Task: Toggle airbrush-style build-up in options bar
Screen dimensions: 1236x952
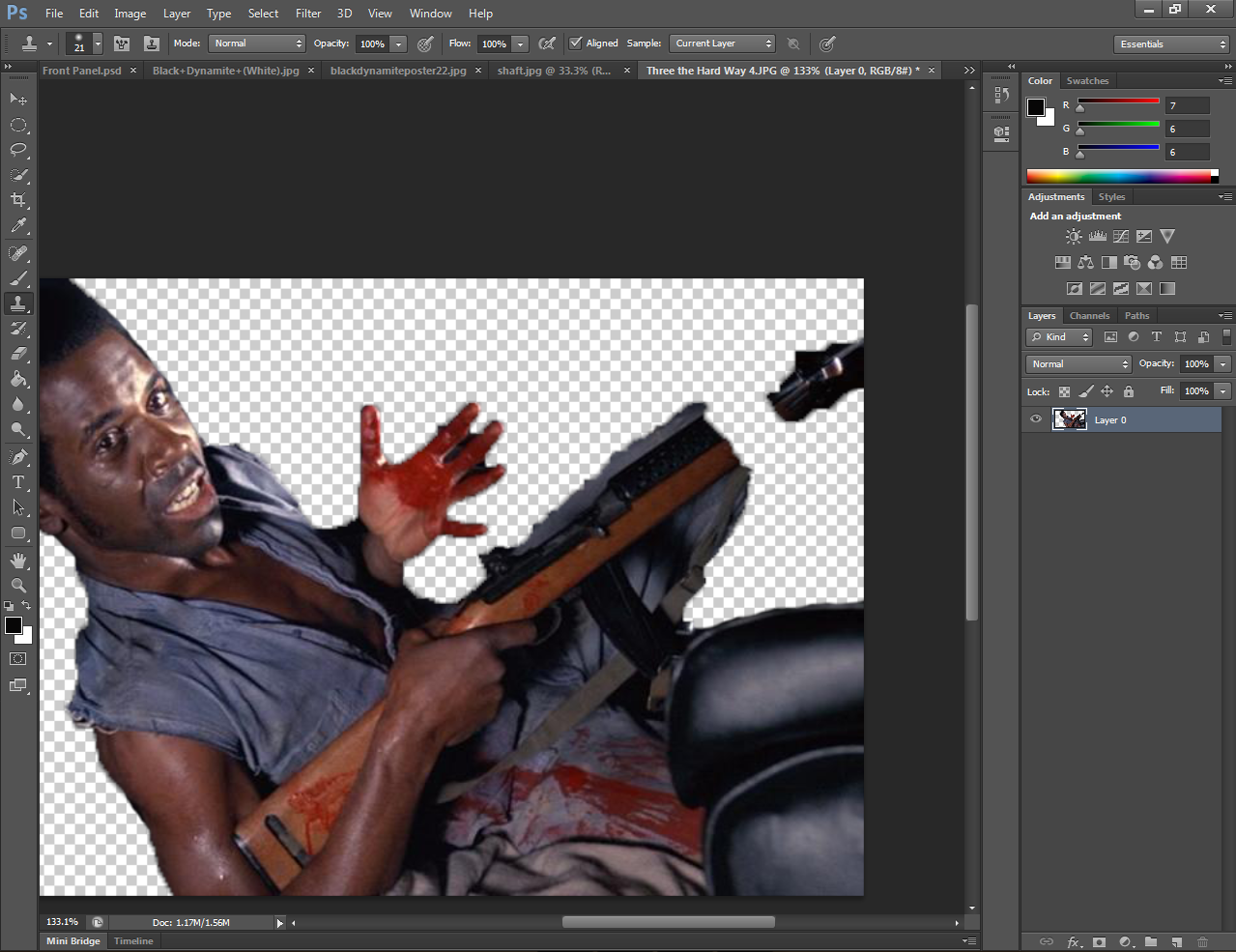Action: click(x=547, y=43)
